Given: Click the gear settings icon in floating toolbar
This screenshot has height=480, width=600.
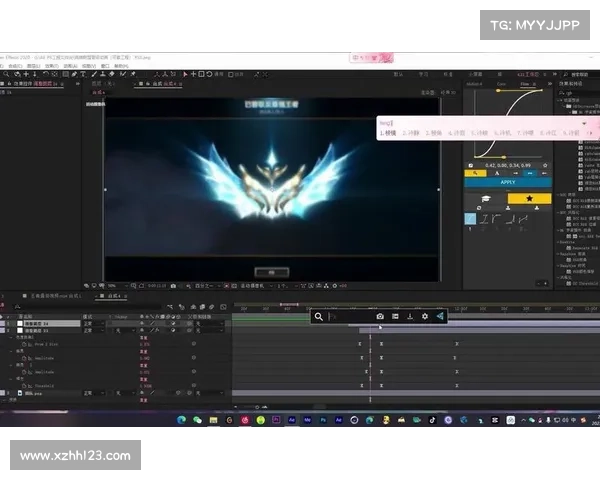Looking at the screenshot, I should tap(425, 316).
